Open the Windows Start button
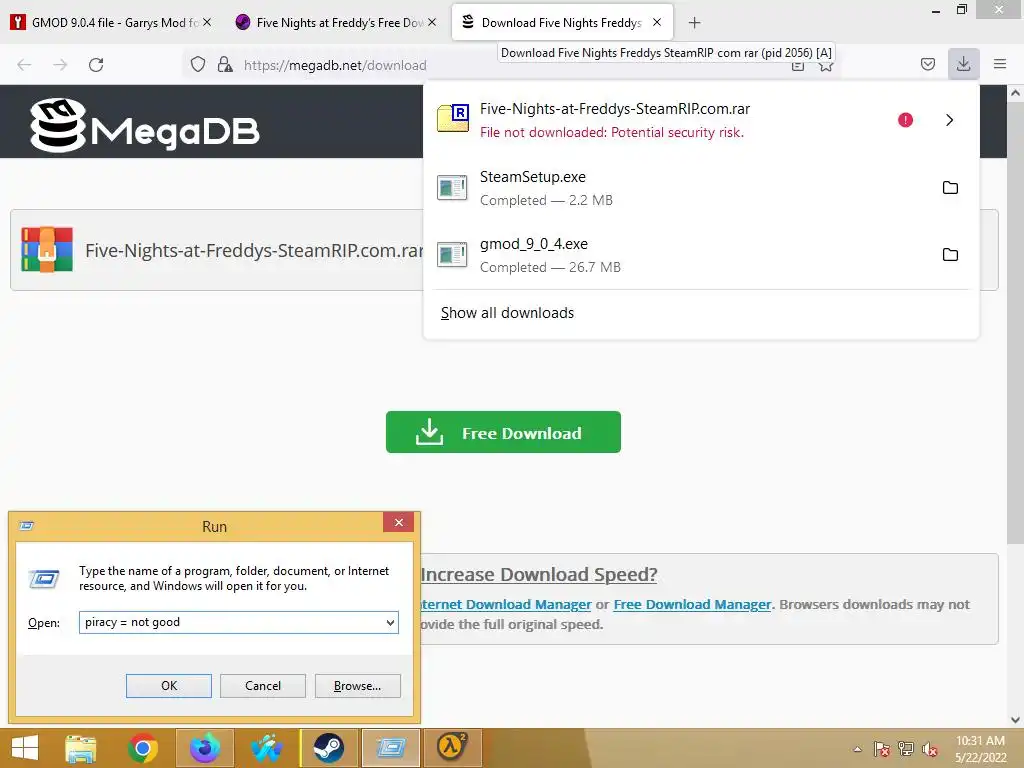The width and height of the screenshot is (1024, 768). pos(25,748)
